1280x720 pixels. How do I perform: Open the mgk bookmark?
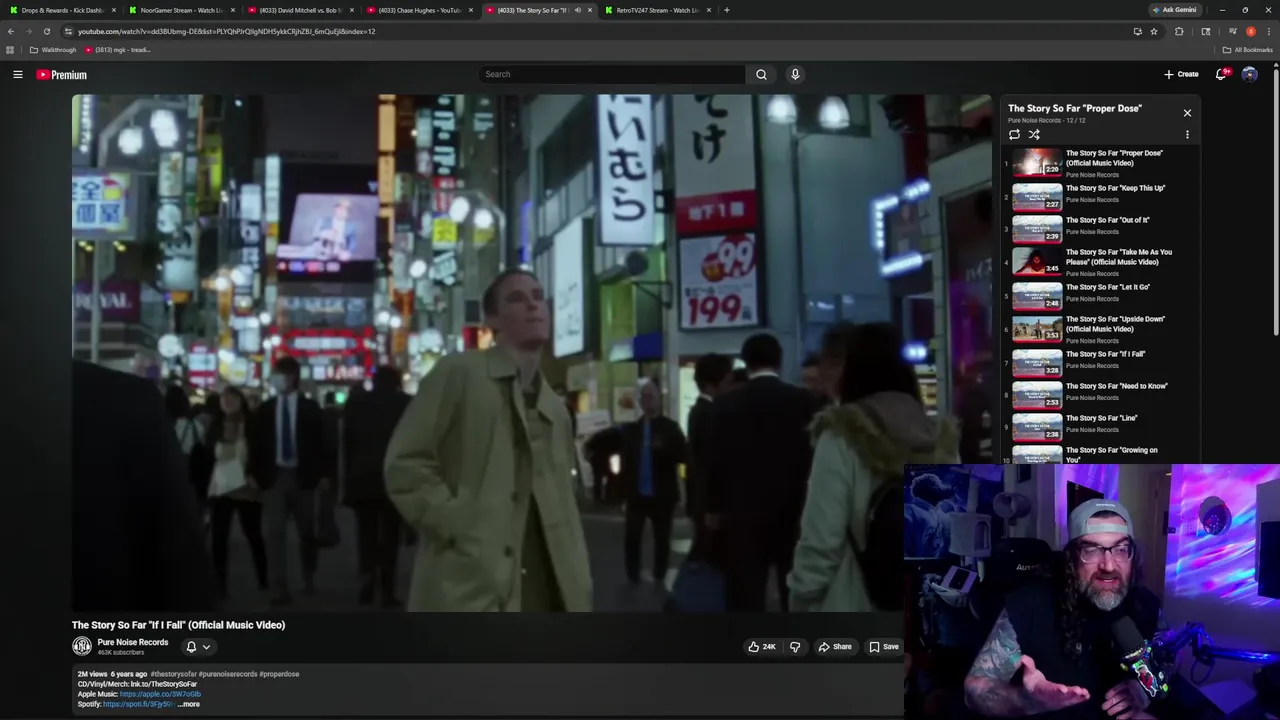point(118,50)
